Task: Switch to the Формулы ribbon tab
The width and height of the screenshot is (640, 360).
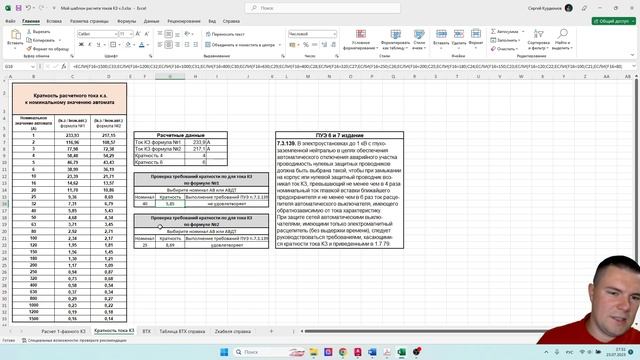Action: pos(127,21)
